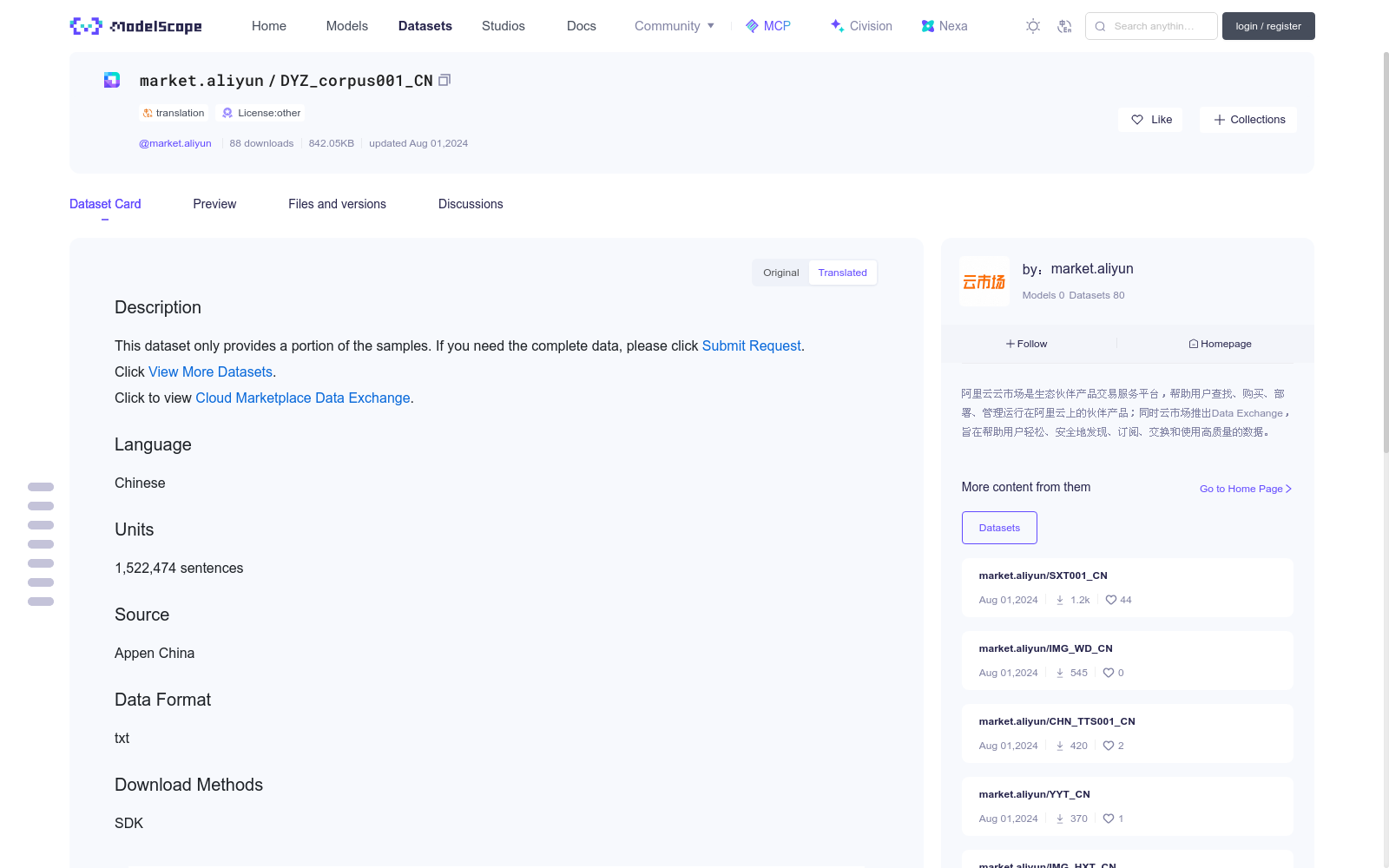1389x868 pixels.
Task: Click download icon on CHN_TTS001_CN card
Action: pos(1060,746)
